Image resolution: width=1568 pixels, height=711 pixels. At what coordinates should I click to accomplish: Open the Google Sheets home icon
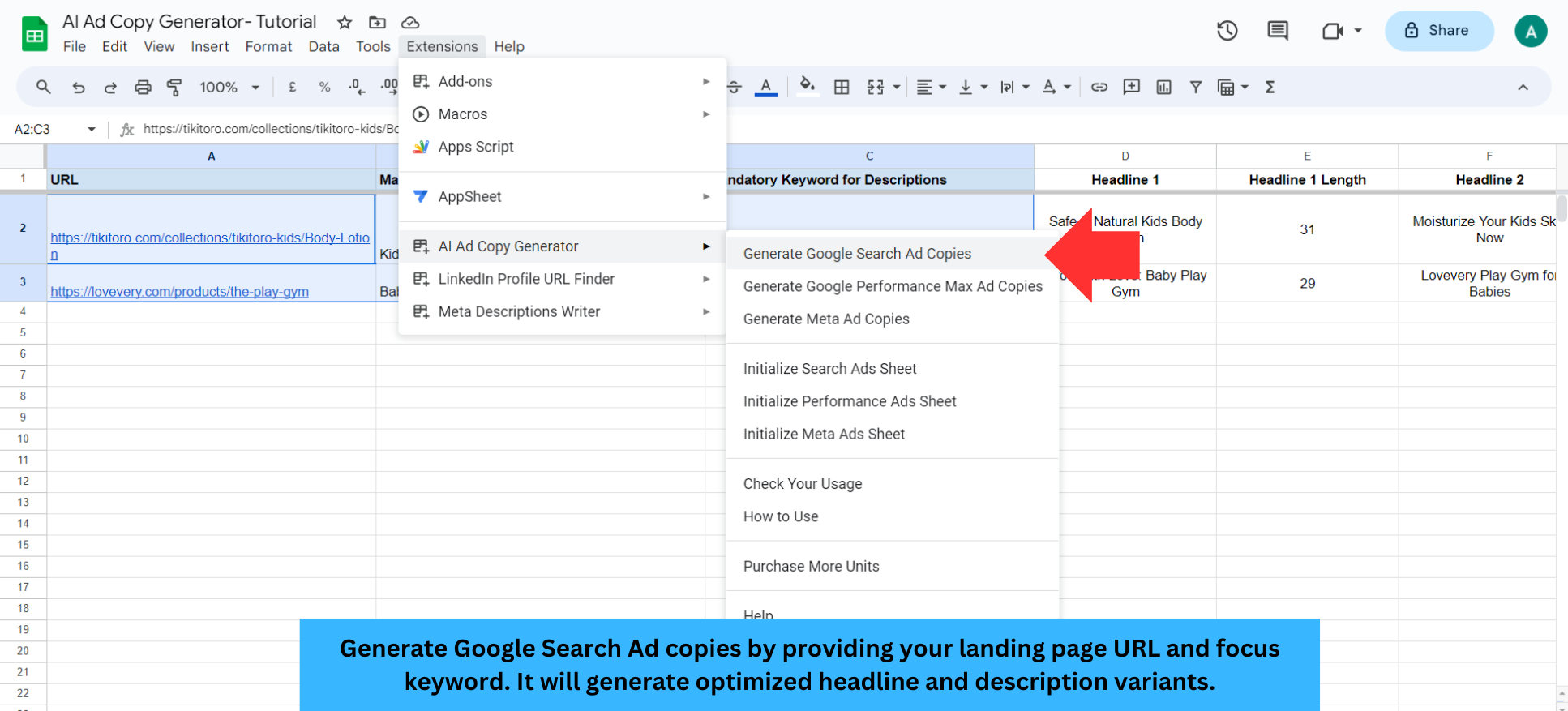[x=34, y=34]
